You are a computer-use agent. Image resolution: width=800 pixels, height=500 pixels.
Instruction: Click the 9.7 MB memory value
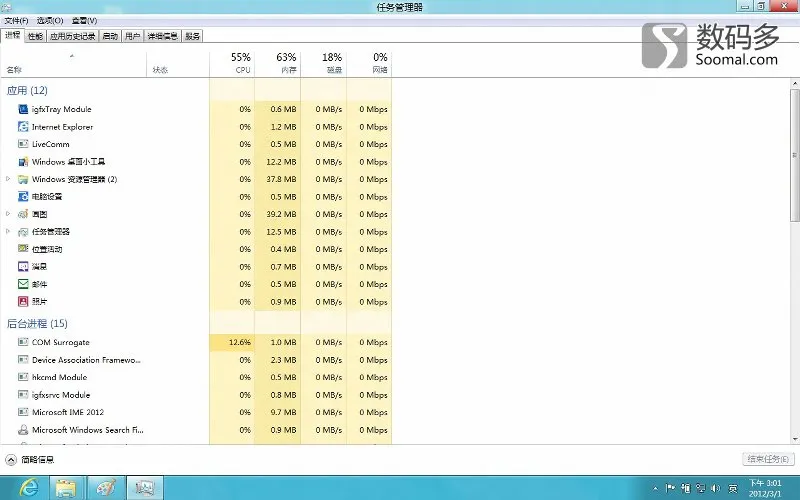pyautogui.click(x=283, y=412)
